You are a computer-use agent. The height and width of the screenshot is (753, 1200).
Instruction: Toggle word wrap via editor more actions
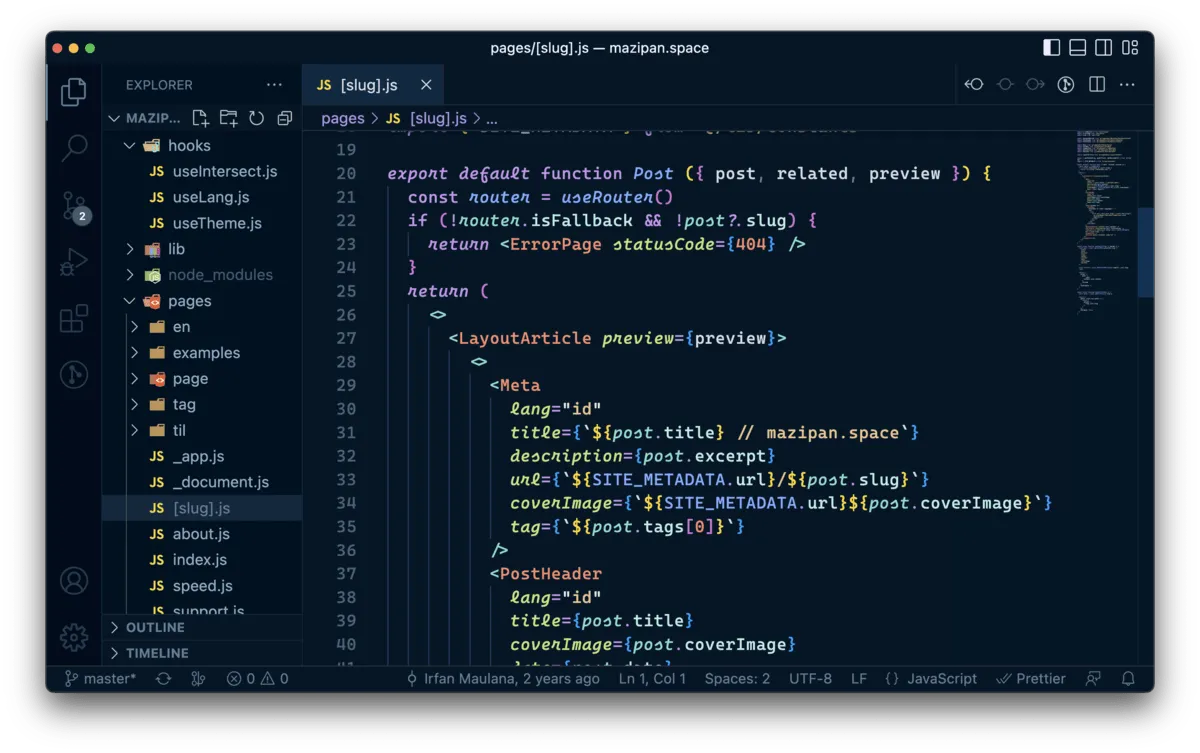[x=1127, y=84]
